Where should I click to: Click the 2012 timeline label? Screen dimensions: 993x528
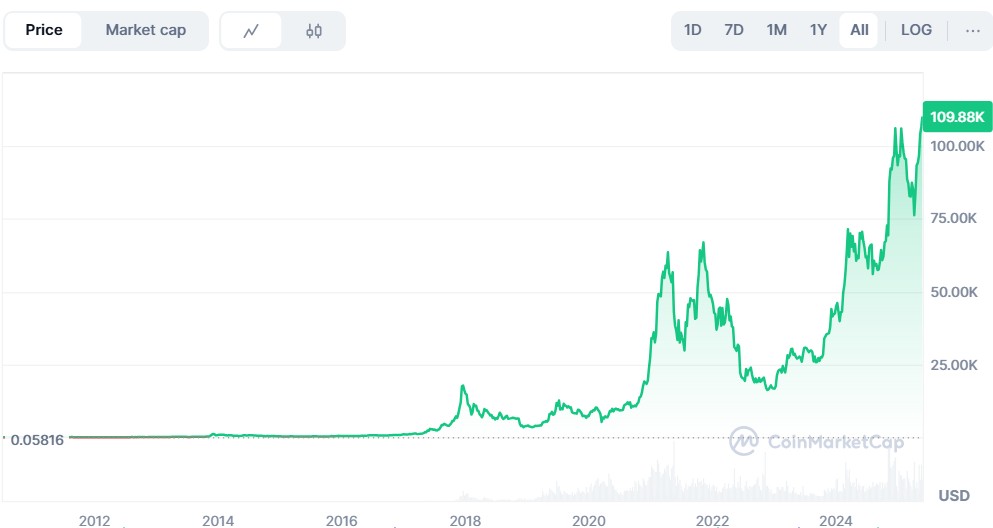pos(94,520)
